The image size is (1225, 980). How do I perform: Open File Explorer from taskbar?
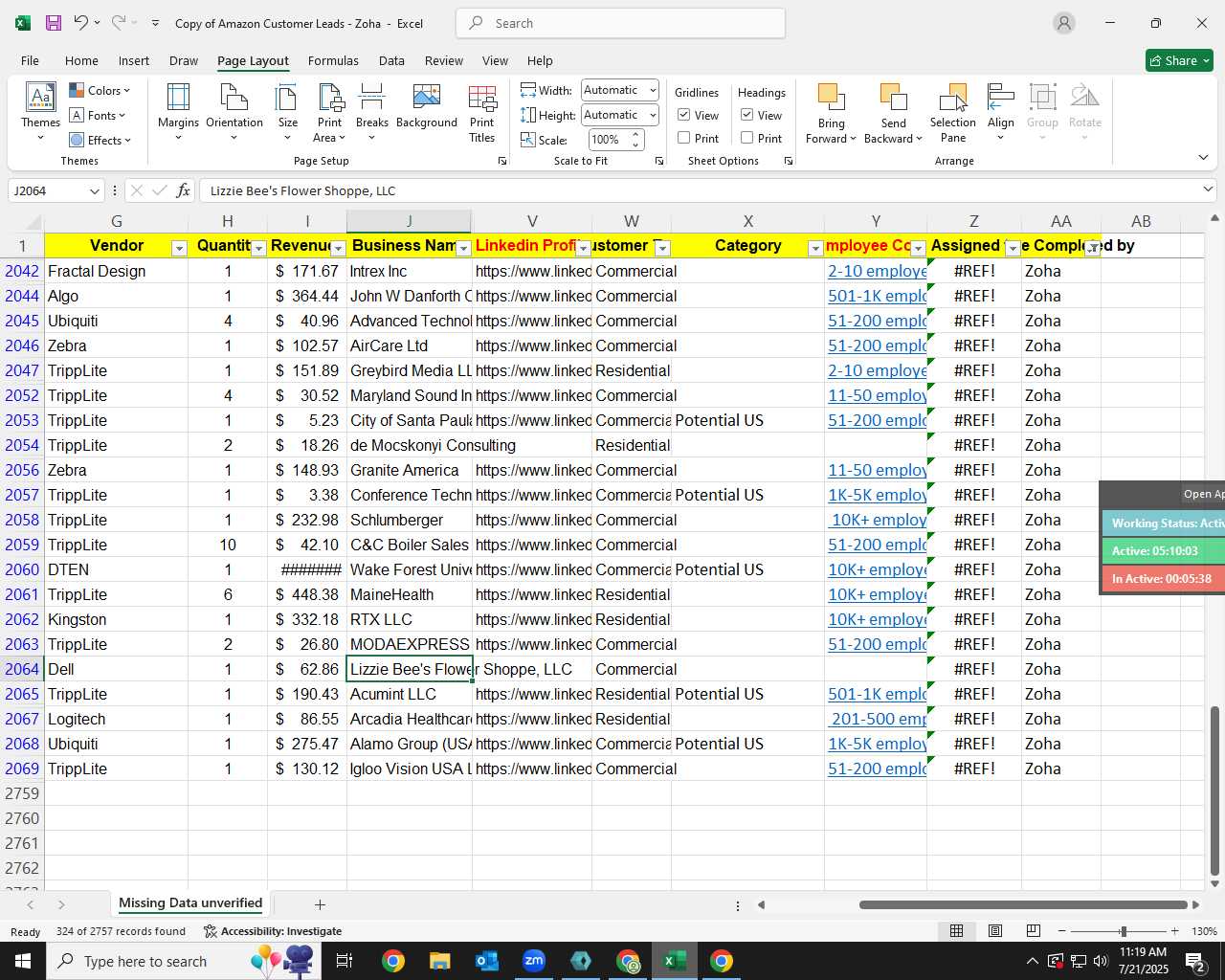439,961
